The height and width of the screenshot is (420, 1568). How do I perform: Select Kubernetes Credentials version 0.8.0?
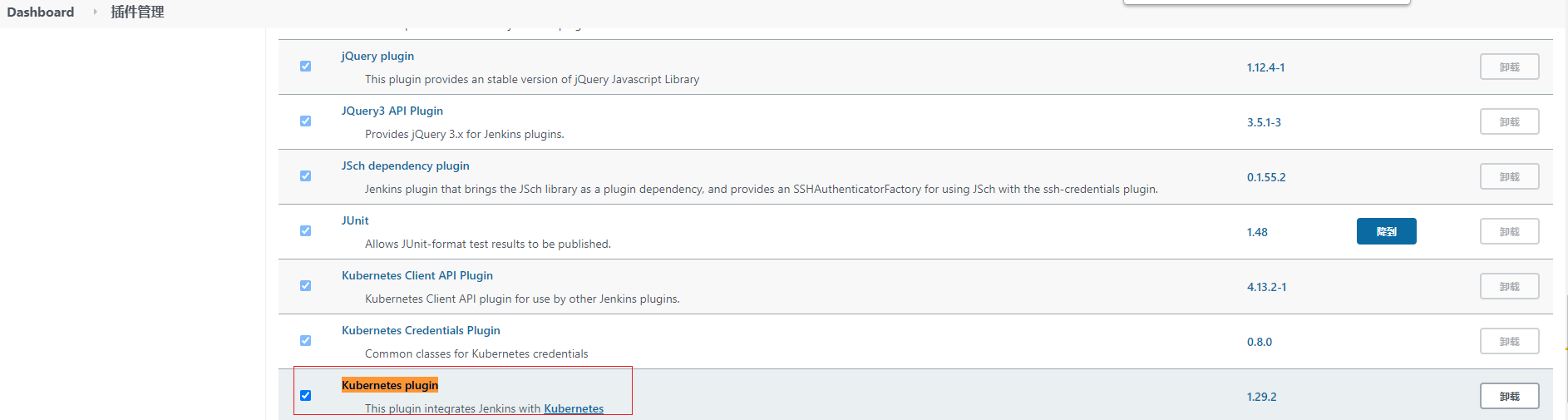coord(1260,342)
